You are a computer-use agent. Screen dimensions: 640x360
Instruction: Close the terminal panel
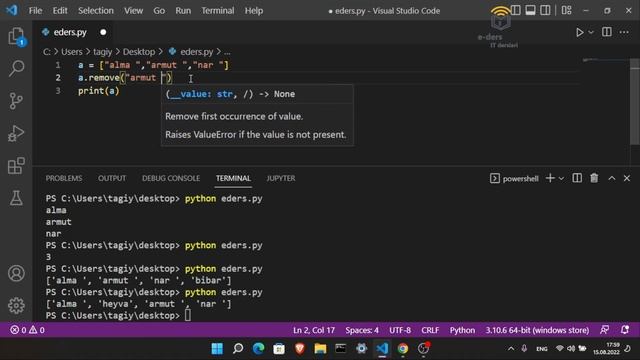point(627,178)
